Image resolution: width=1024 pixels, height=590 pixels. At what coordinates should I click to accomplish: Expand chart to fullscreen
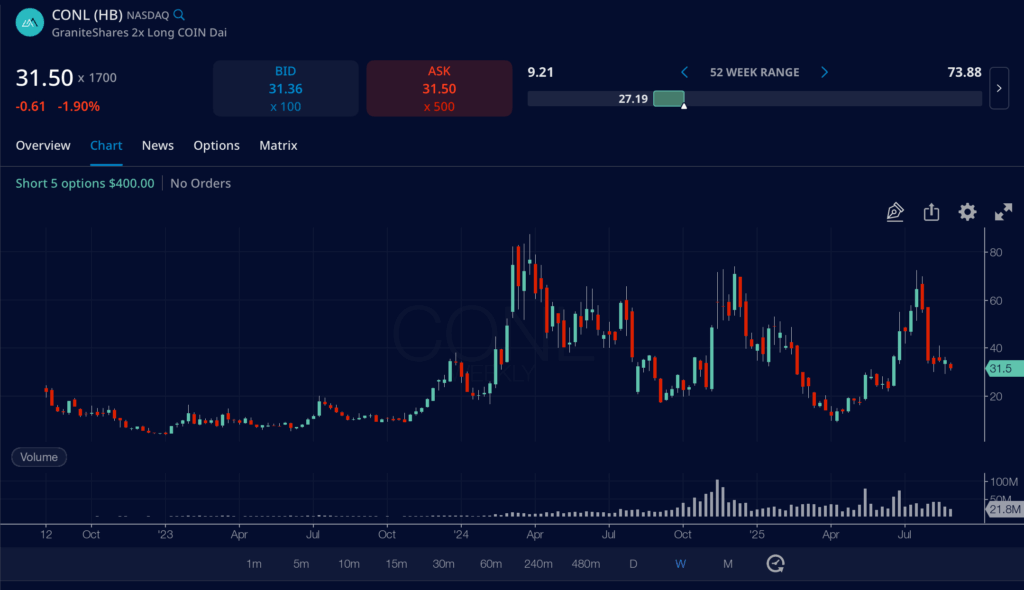[1002, 212]
